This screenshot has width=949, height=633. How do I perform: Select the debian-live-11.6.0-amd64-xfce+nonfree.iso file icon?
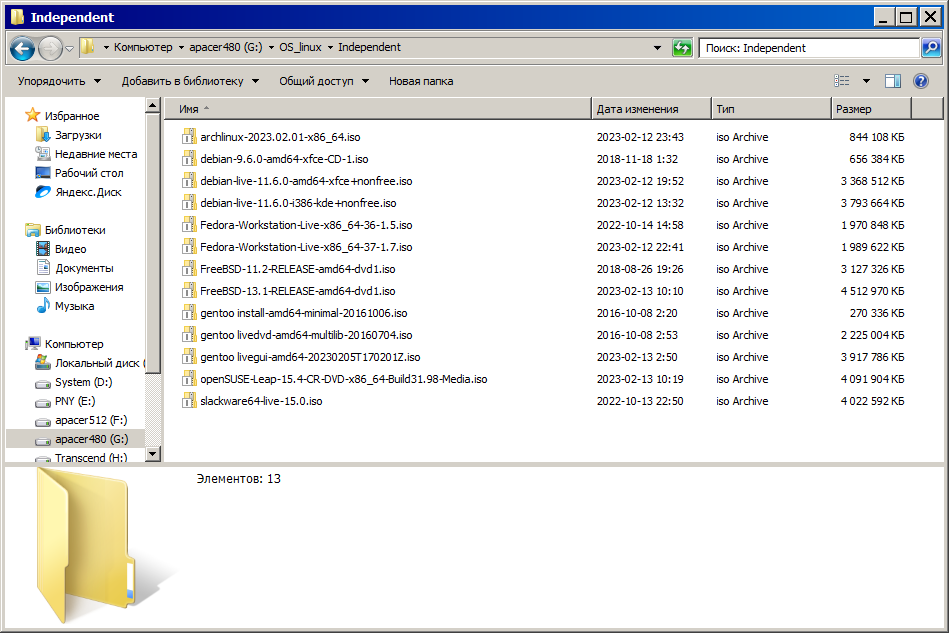189,181
